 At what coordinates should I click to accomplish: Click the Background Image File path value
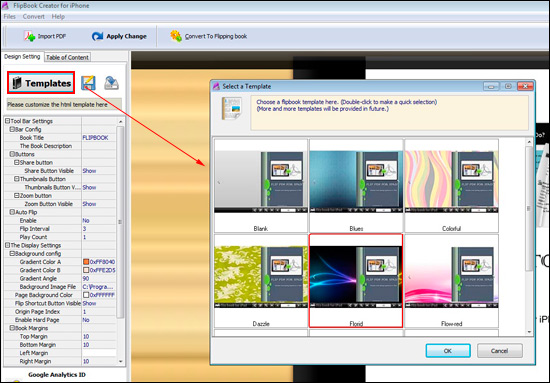point(99,287)
